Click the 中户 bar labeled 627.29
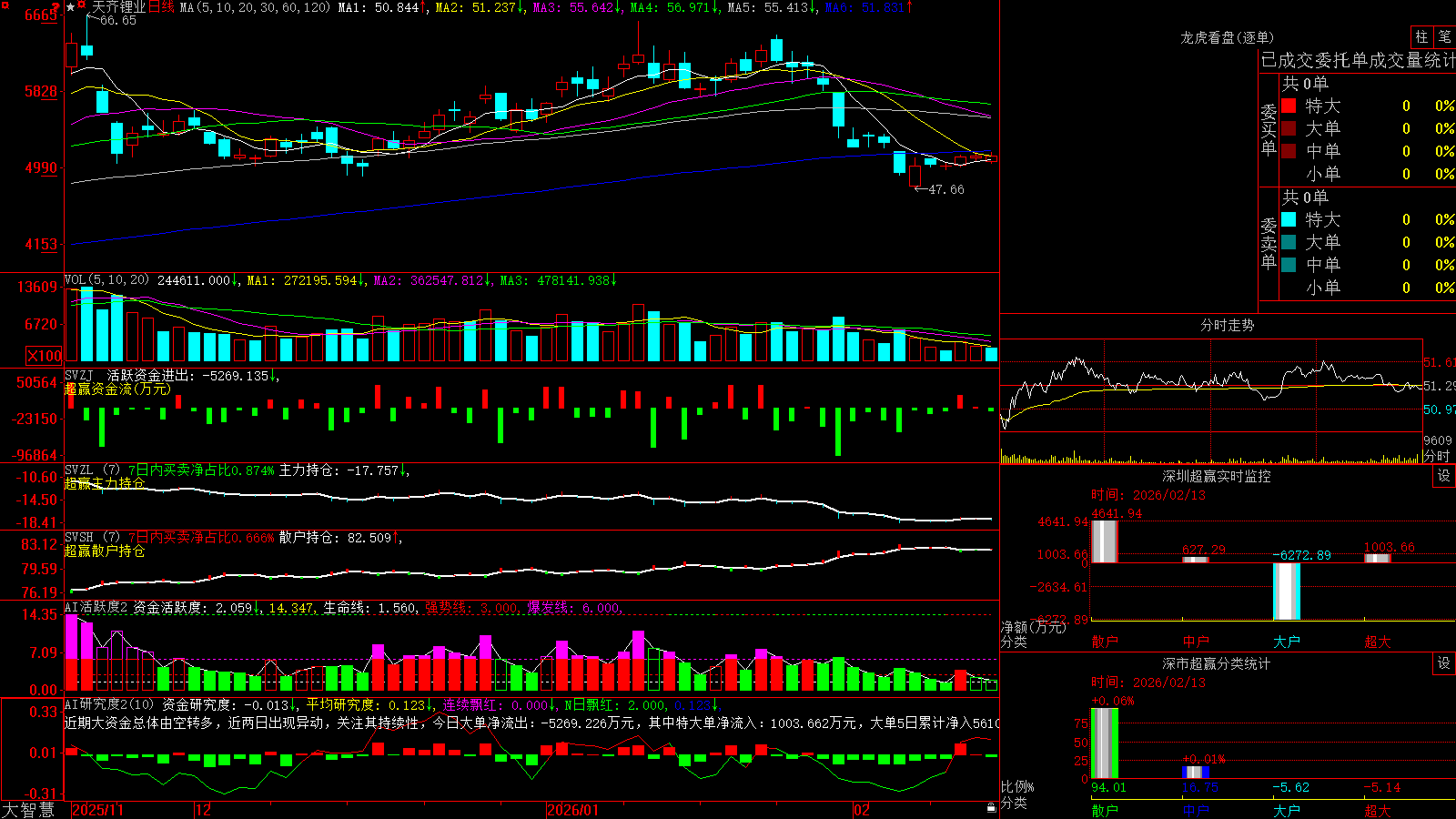The width and height of the screenshot is (1456, 819). tap(1196, 560)
